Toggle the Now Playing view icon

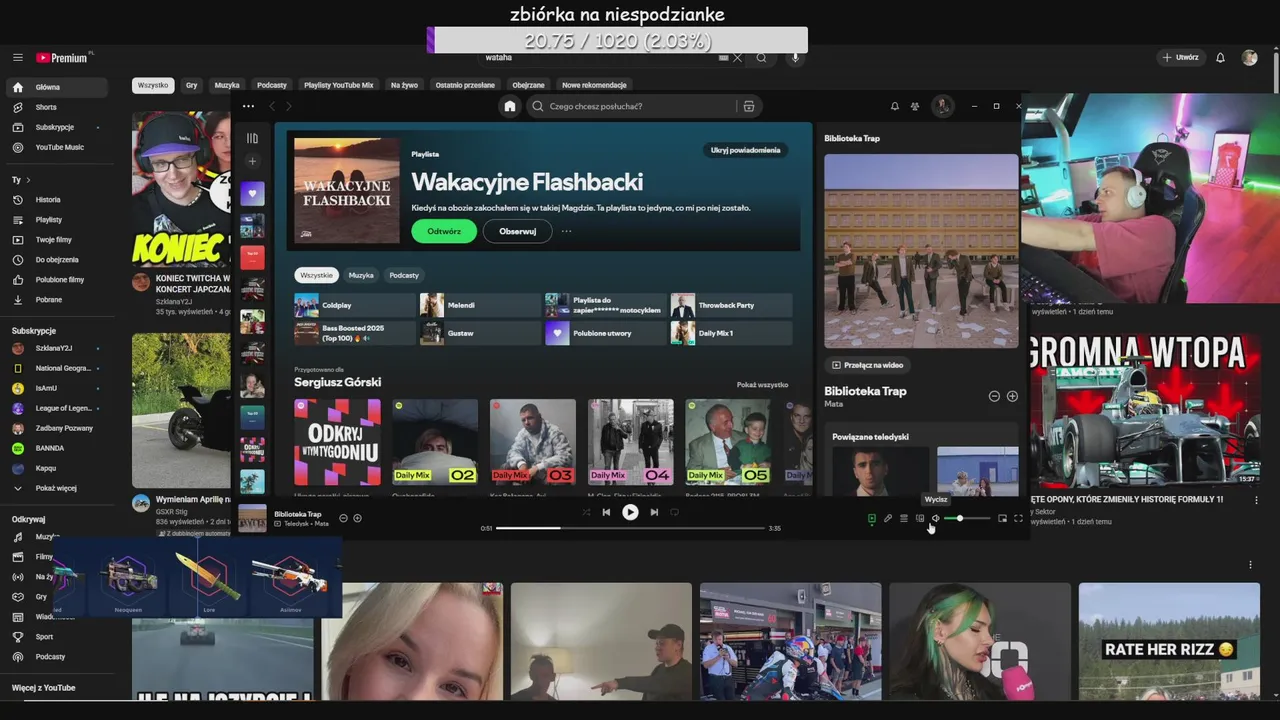pos(872,518)
